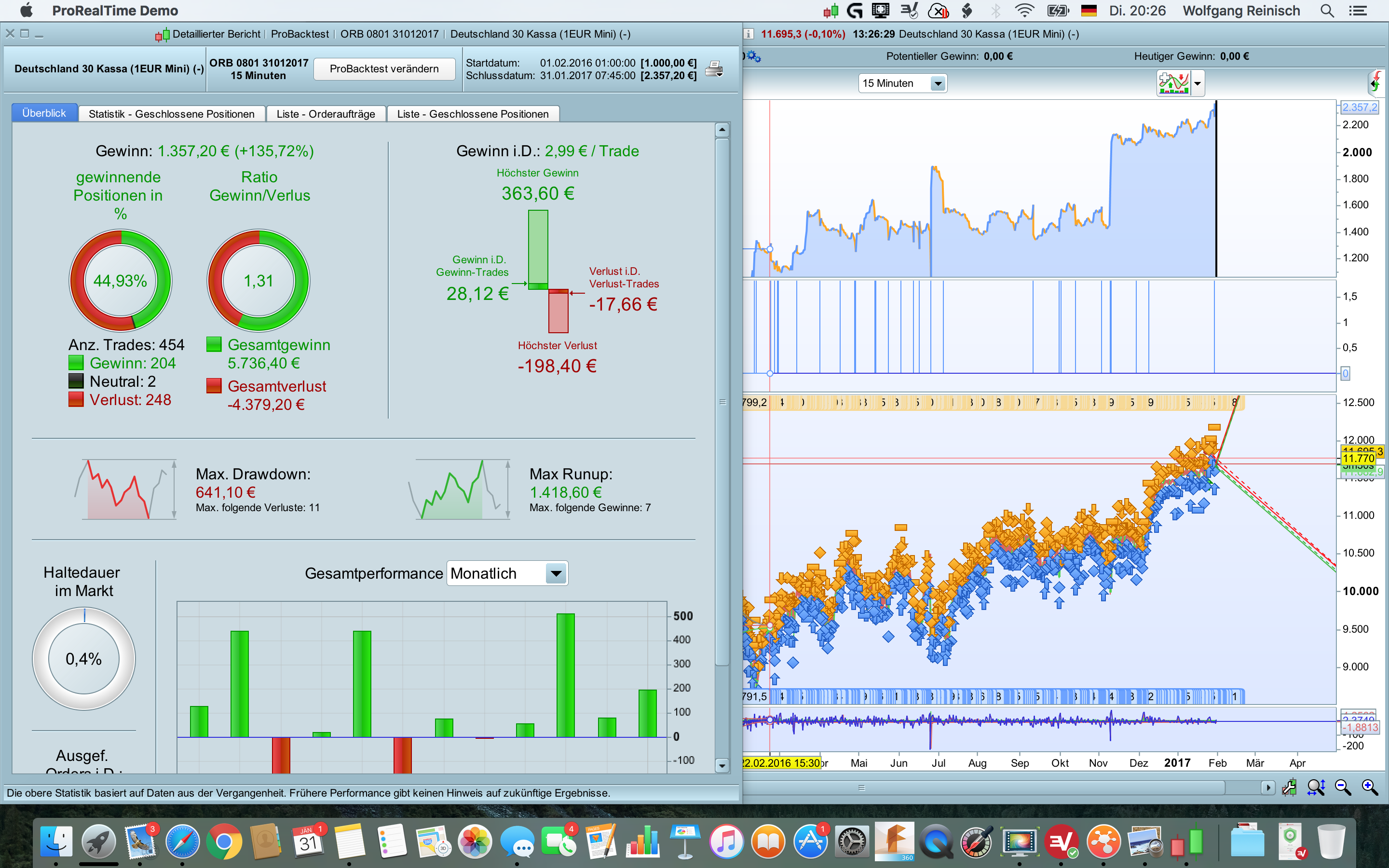Click report scrollbar down arrow
Screen dimensions: 1389x868
click(x=722, y=765)
